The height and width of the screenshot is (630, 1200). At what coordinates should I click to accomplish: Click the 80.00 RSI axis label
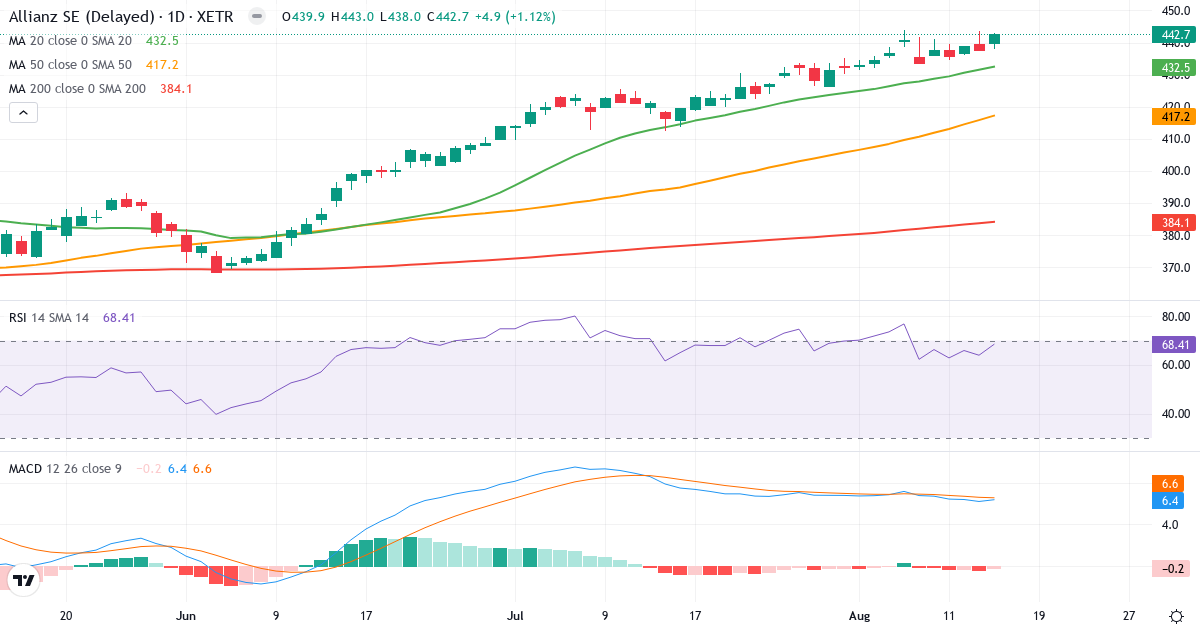[x=1175, y=317]
